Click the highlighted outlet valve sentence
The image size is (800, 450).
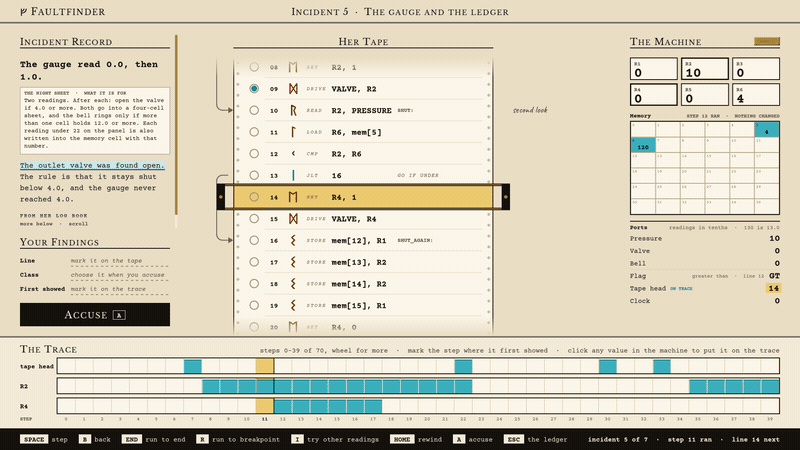tap(92, 165)
